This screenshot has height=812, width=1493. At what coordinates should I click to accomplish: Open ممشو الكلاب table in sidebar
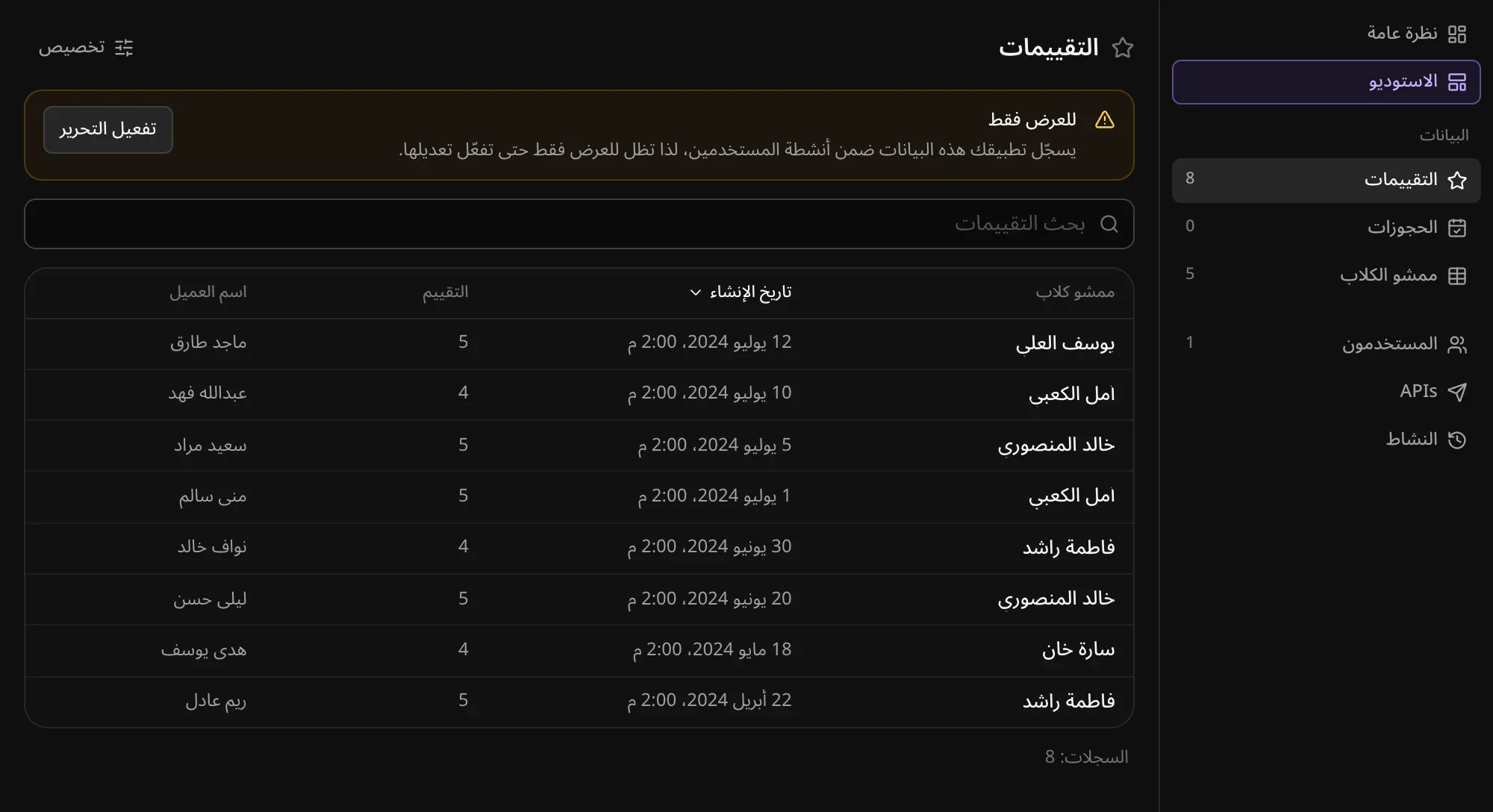point(1326,275)
